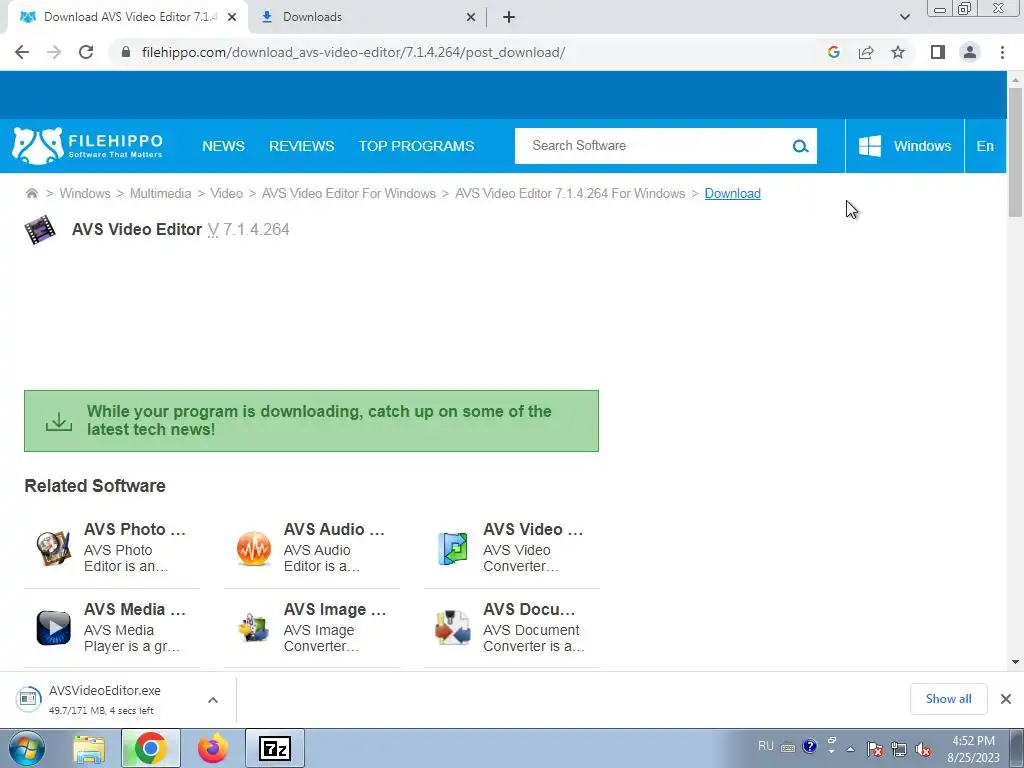The height and width of the screenshot is (768, 1024).
Task: Open the Google icon in address bar
Action: coord(833,52)
